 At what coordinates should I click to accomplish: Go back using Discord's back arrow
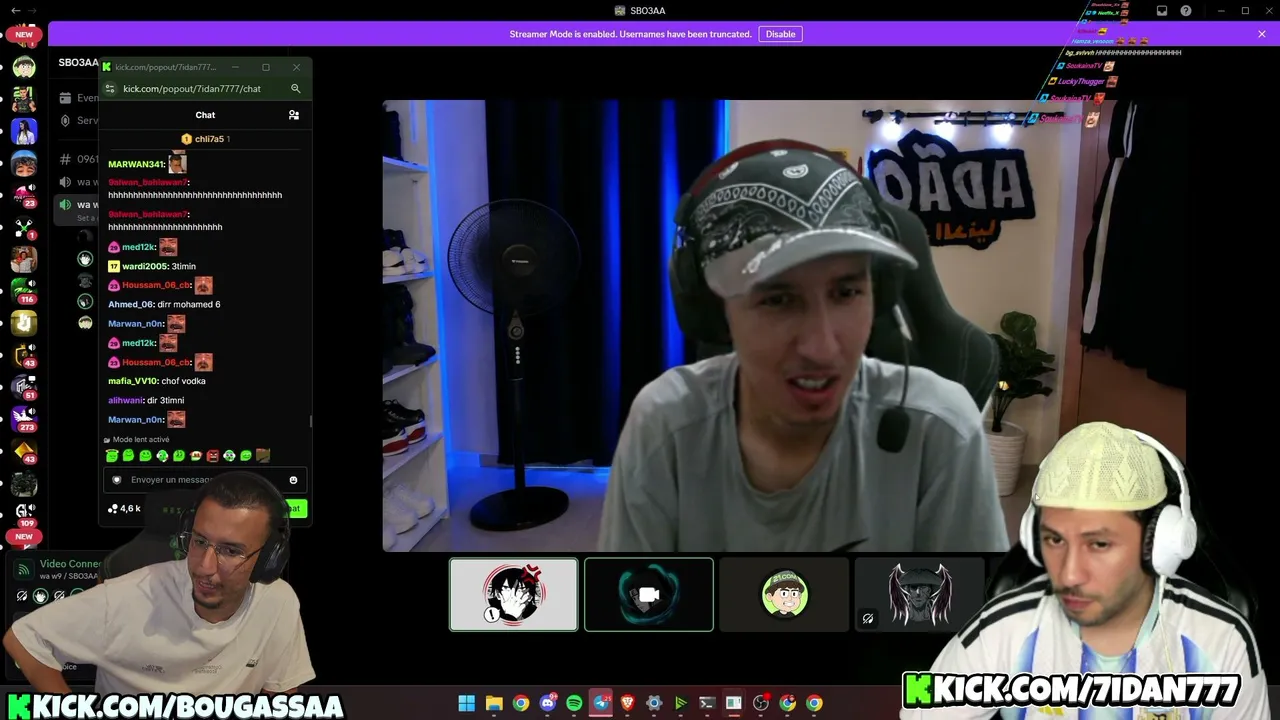(x=15, y=11)
